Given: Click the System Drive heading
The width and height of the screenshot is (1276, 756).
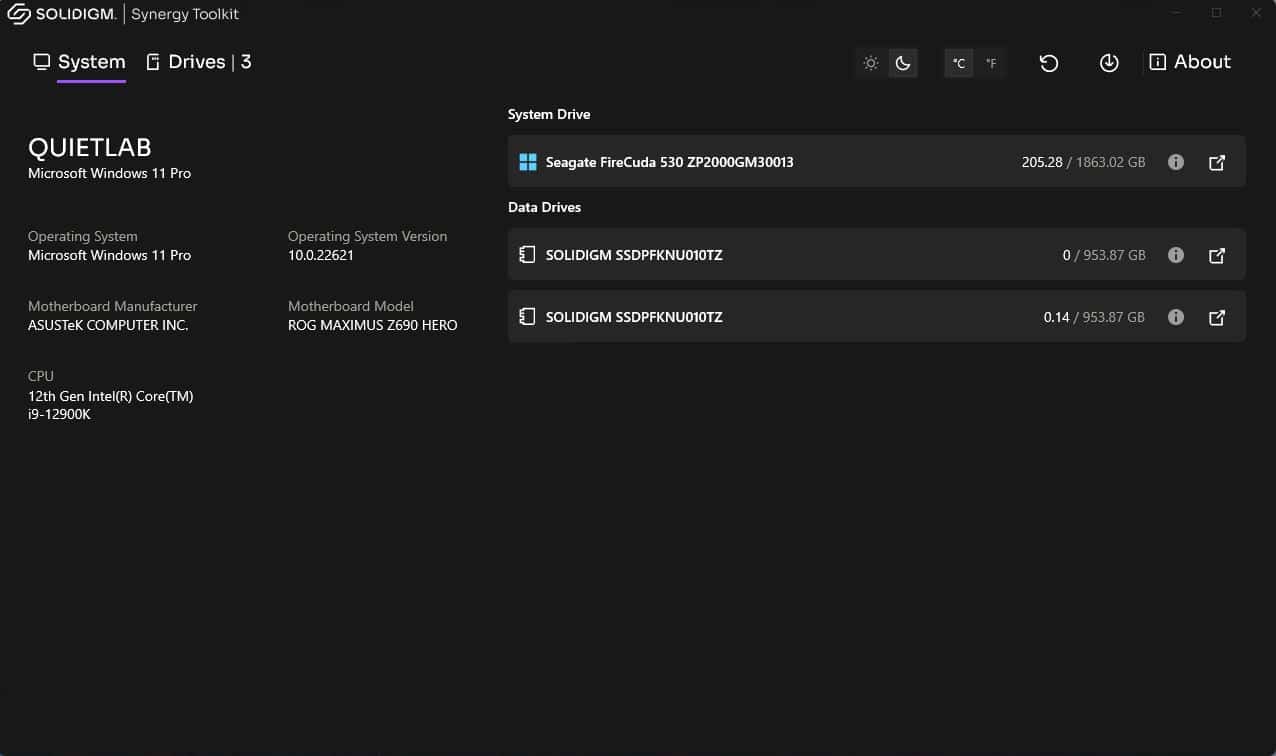Looking at the screenshot, I should pos(549,114).
